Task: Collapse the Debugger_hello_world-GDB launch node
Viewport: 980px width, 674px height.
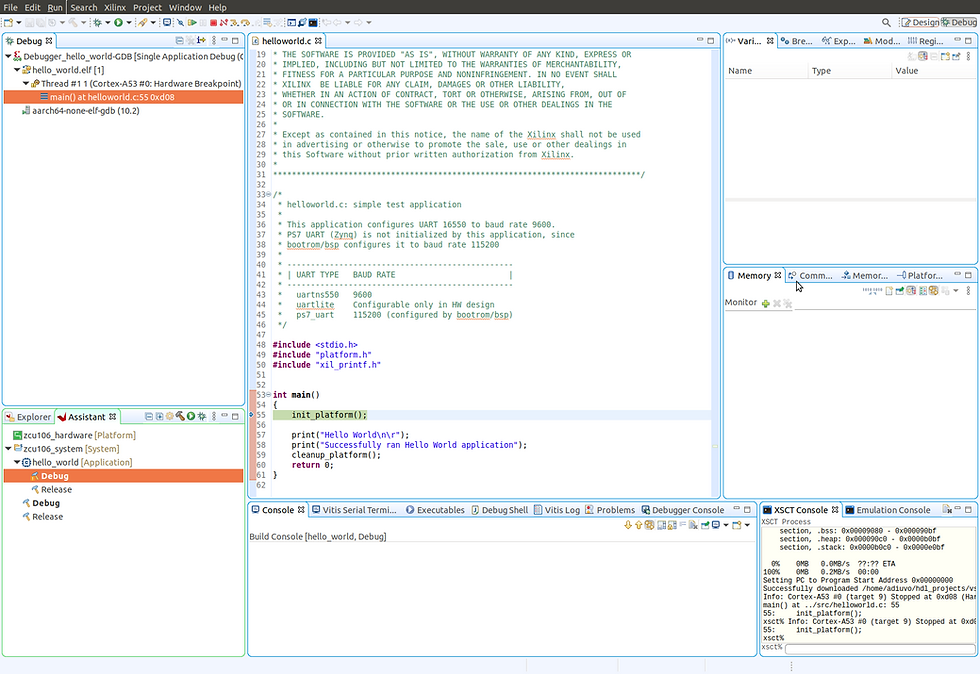Action: point(8,56)
